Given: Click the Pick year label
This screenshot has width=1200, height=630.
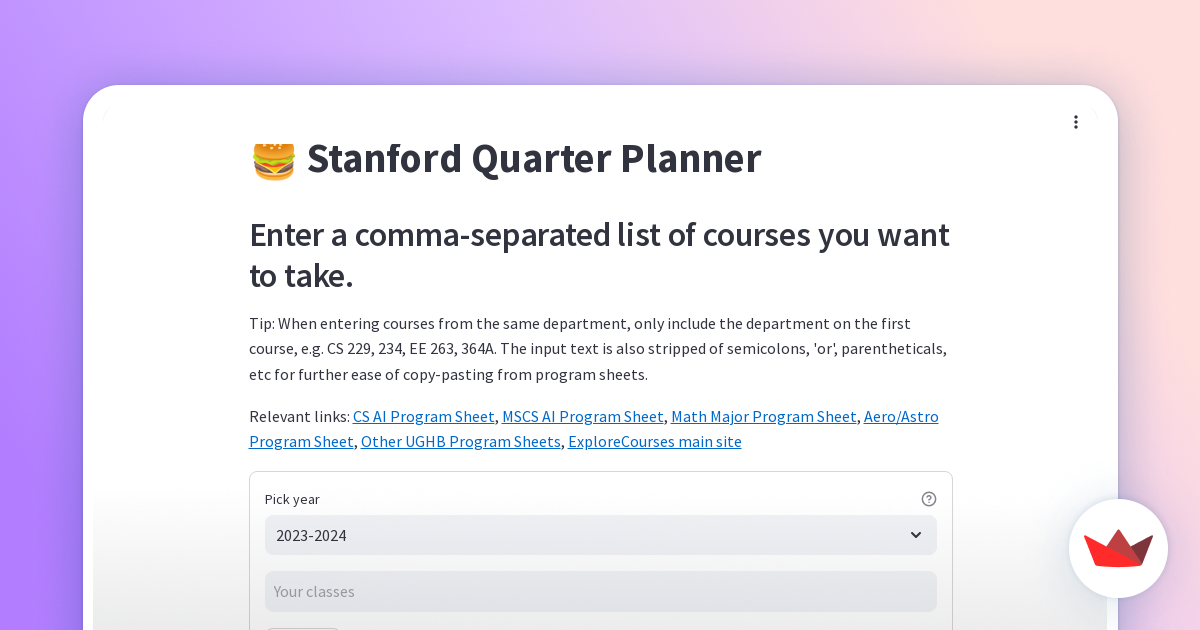Looking at the screenshot, I should (292, 499).
